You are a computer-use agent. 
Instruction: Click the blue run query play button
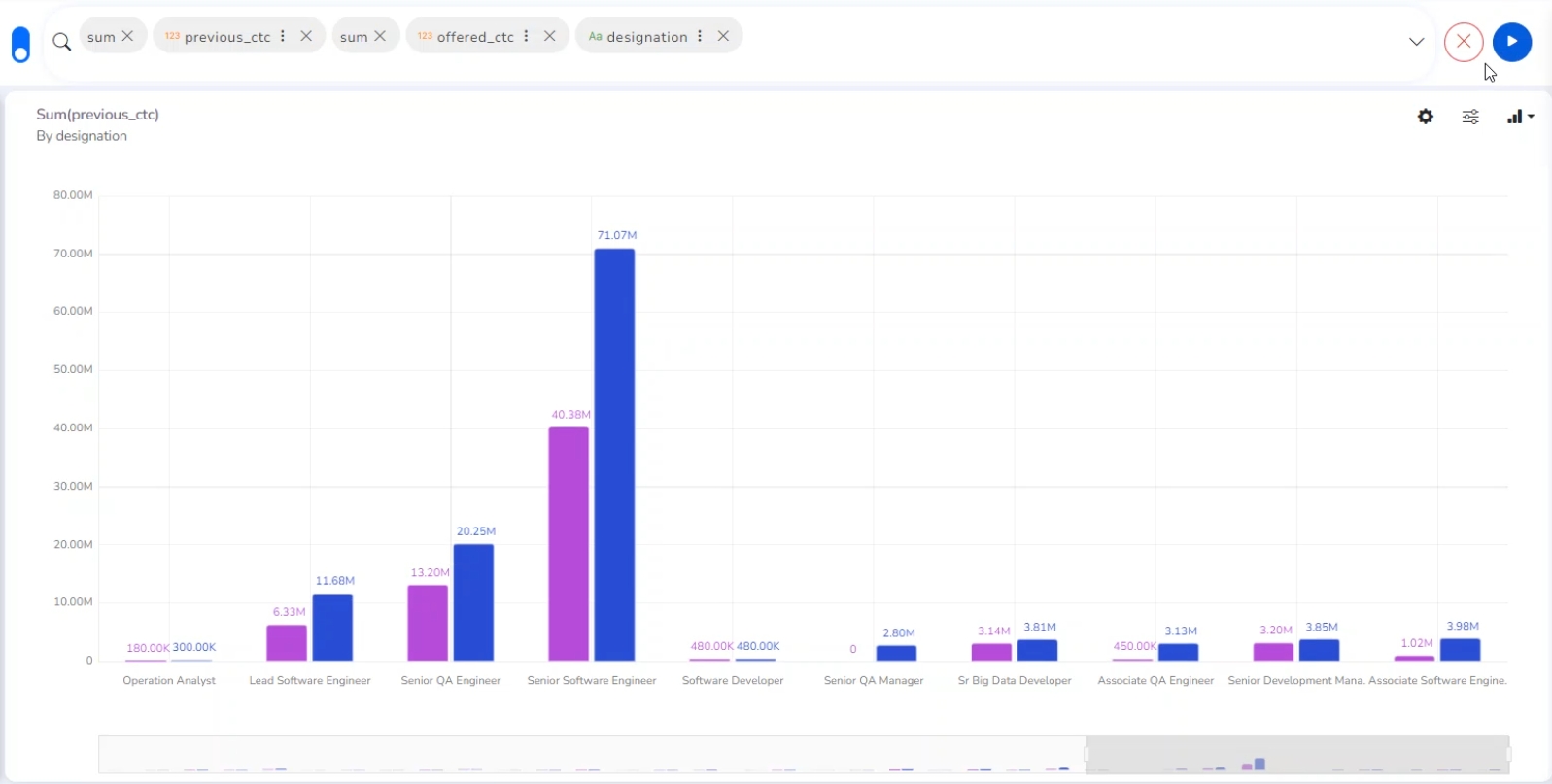click(x=1511, y=42)
